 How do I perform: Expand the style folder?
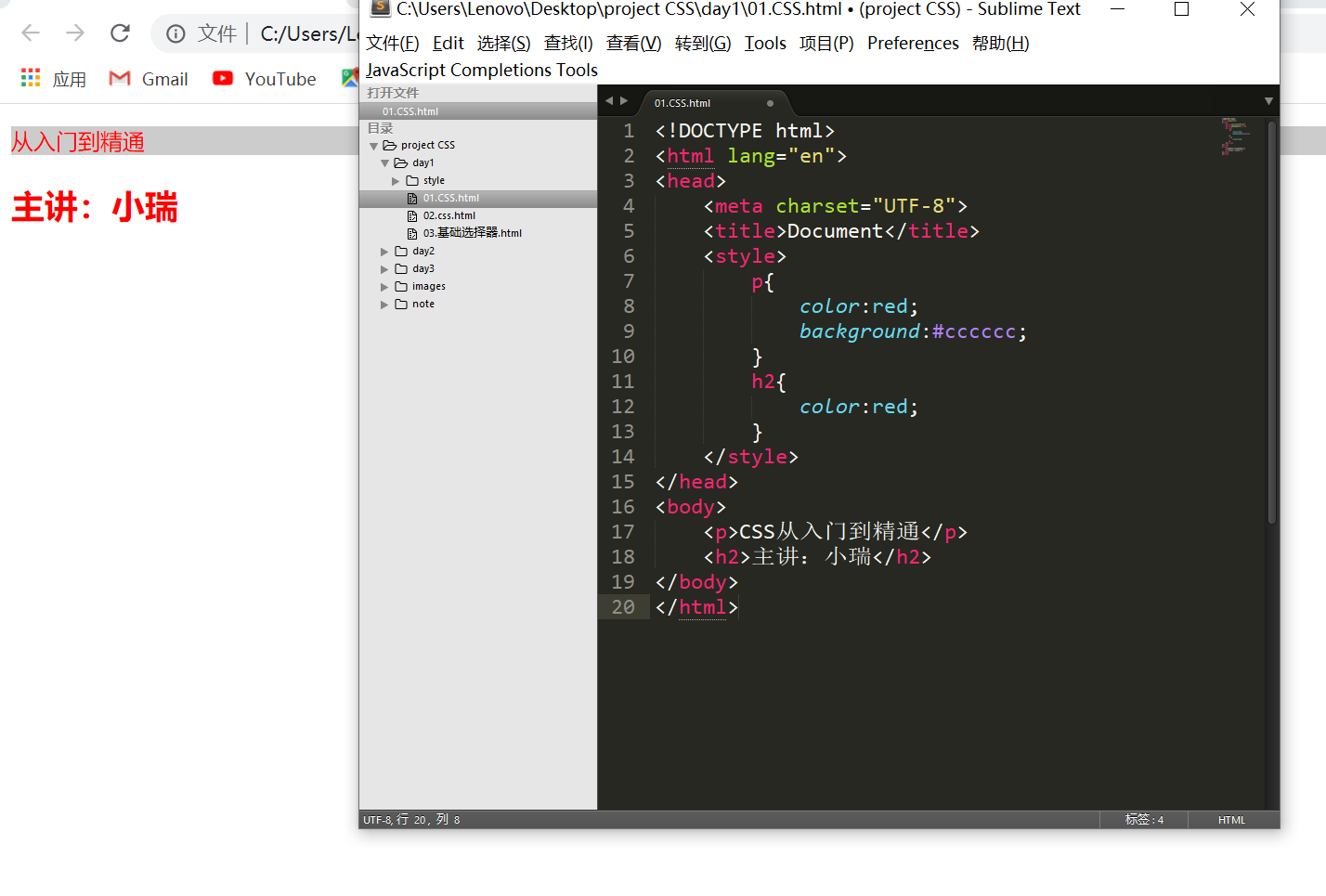tap(396, 181)
